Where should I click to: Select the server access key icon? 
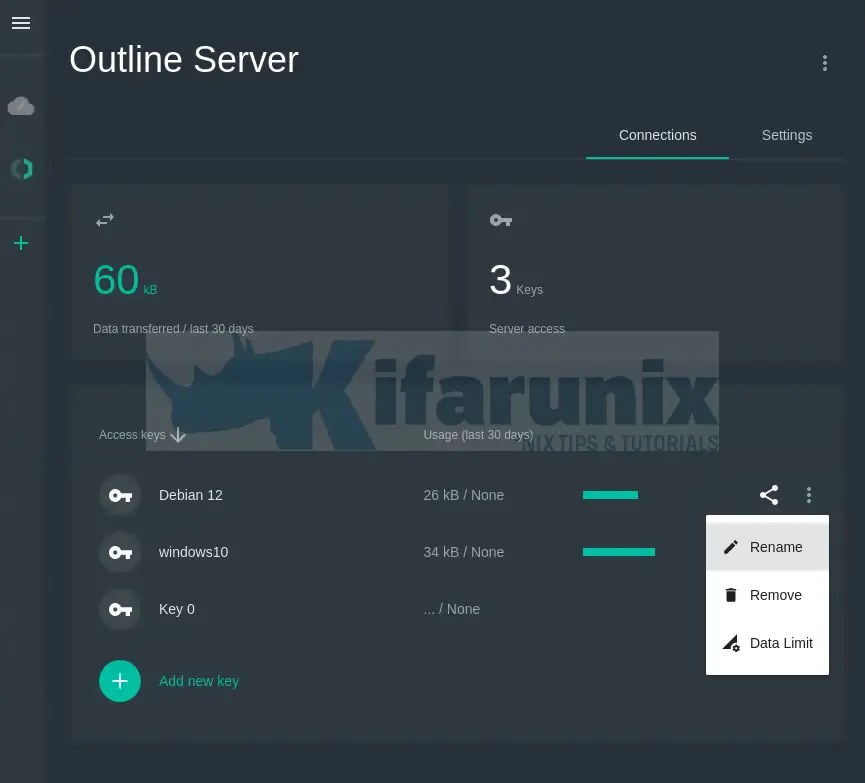pos(501,220)
